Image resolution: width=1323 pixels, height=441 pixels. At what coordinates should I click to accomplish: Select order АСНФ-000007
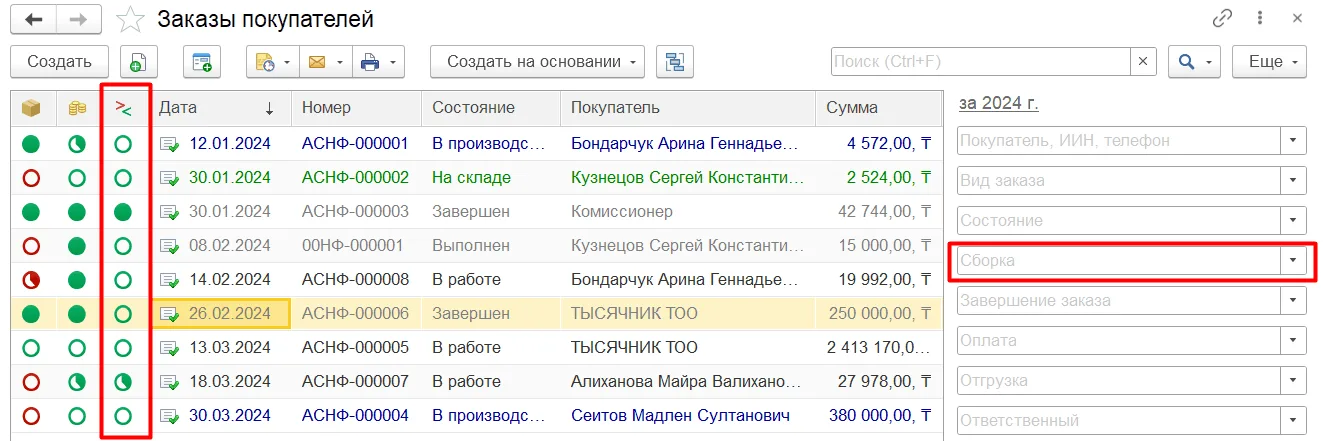click(355, 382)
